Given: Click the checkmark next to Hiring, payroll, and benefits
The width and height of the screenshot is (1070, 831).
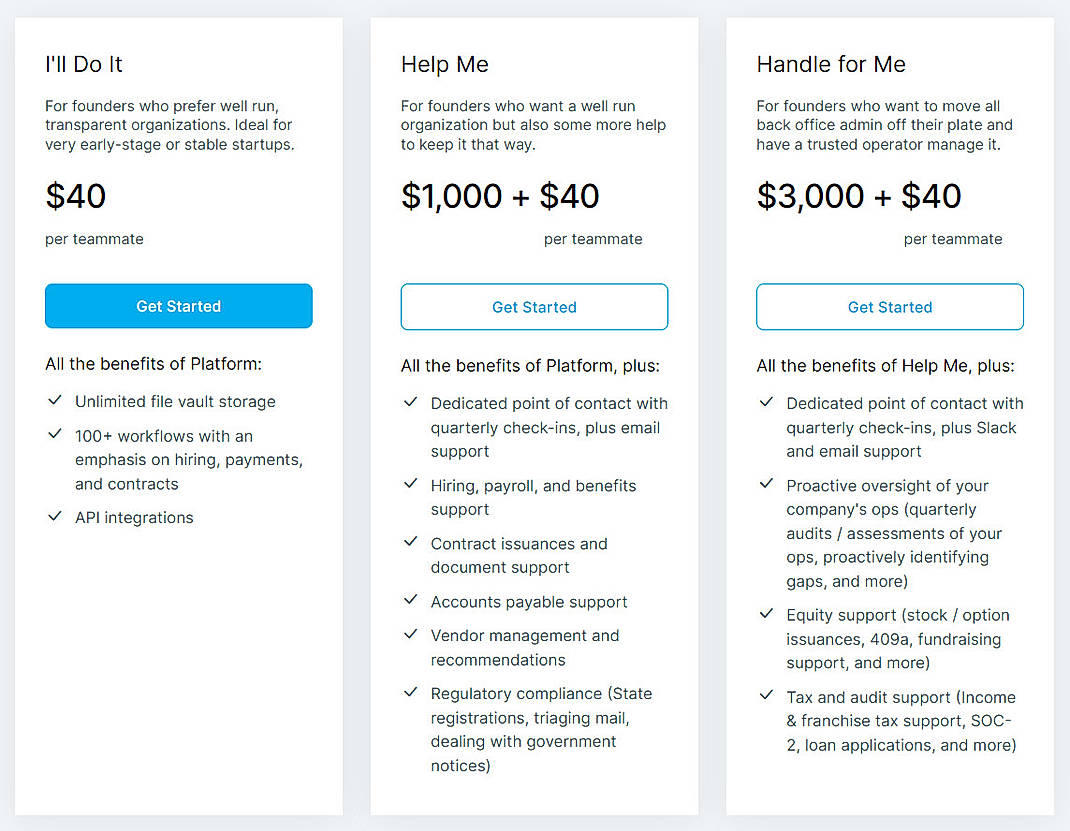Looking at the screenshot, I should 411,484.
